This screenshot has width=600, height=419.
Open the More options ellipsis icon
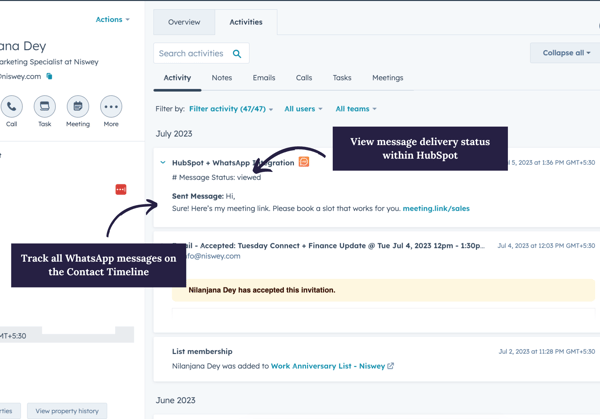[111, 106]
